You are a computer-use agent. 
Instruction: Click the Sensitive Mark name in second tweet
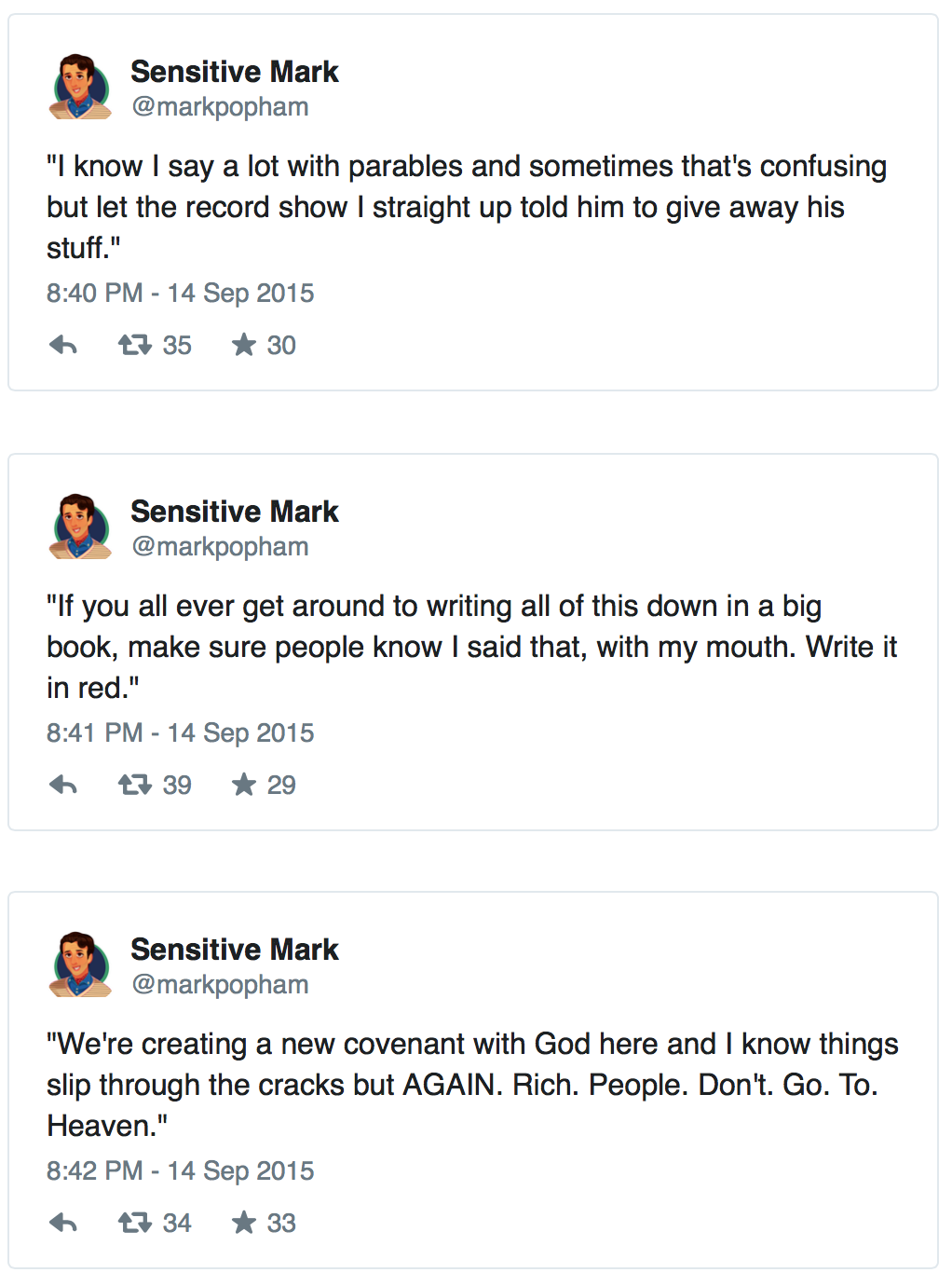(x=234, y=512)
